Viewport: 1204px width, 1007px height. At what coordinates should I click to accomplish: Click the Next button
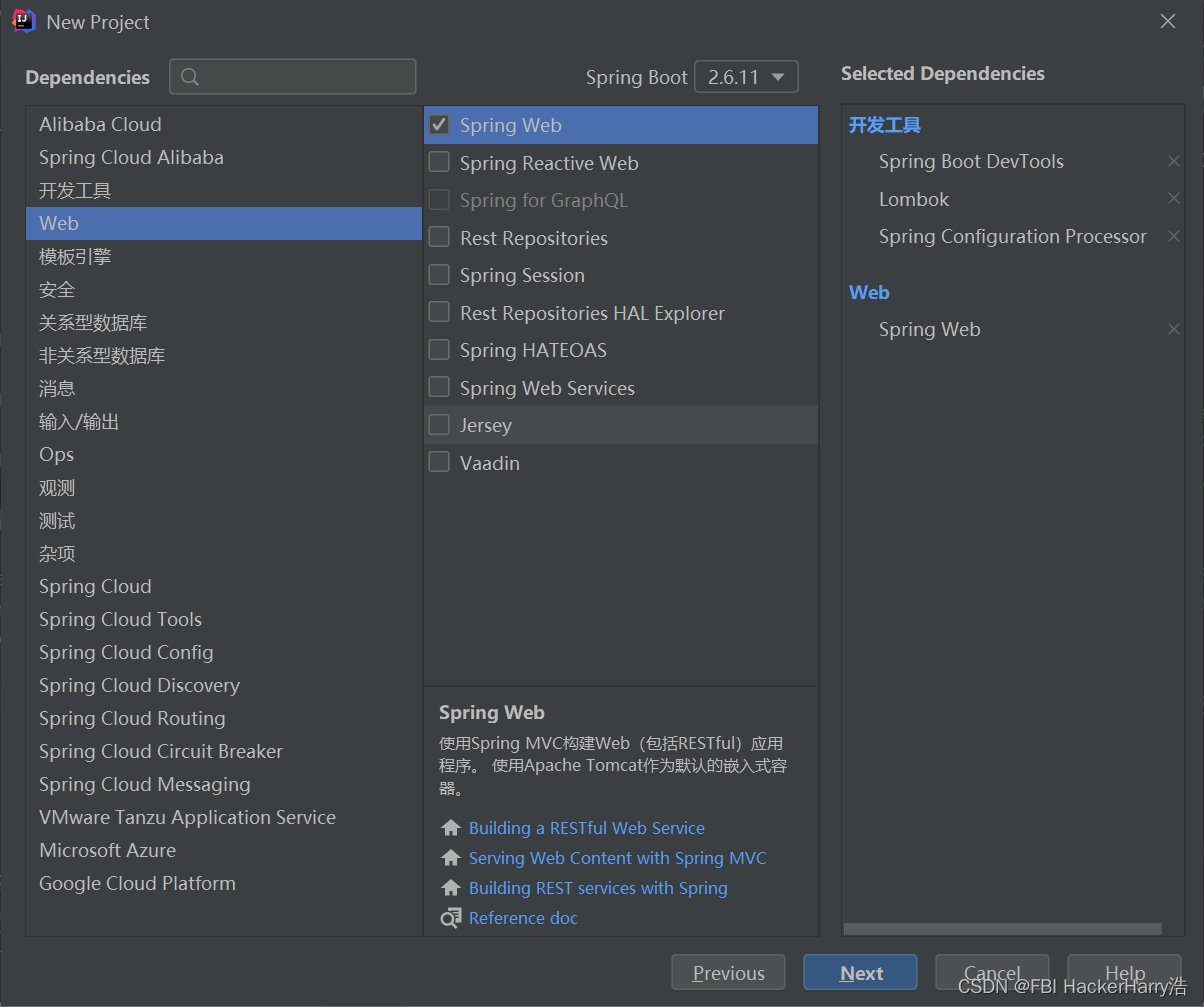coord(860,973)
